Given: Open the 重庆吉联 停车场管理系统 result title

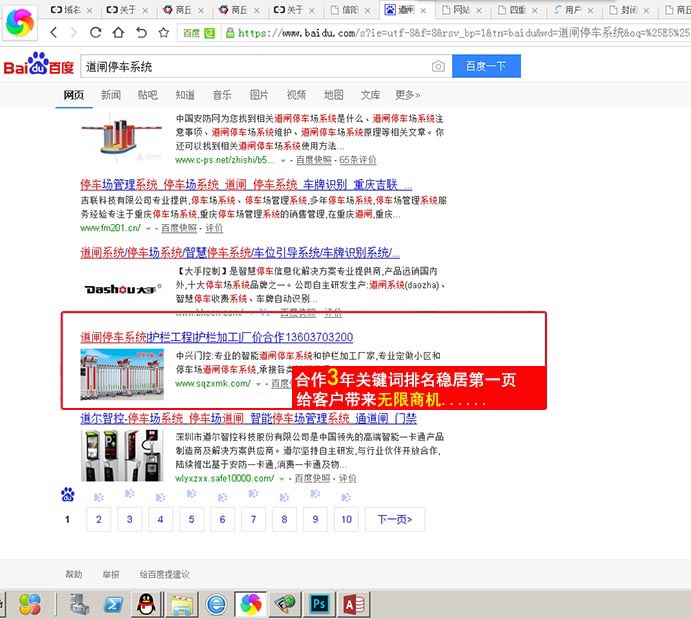Looking at the screenshot, I should pos(246,185).
